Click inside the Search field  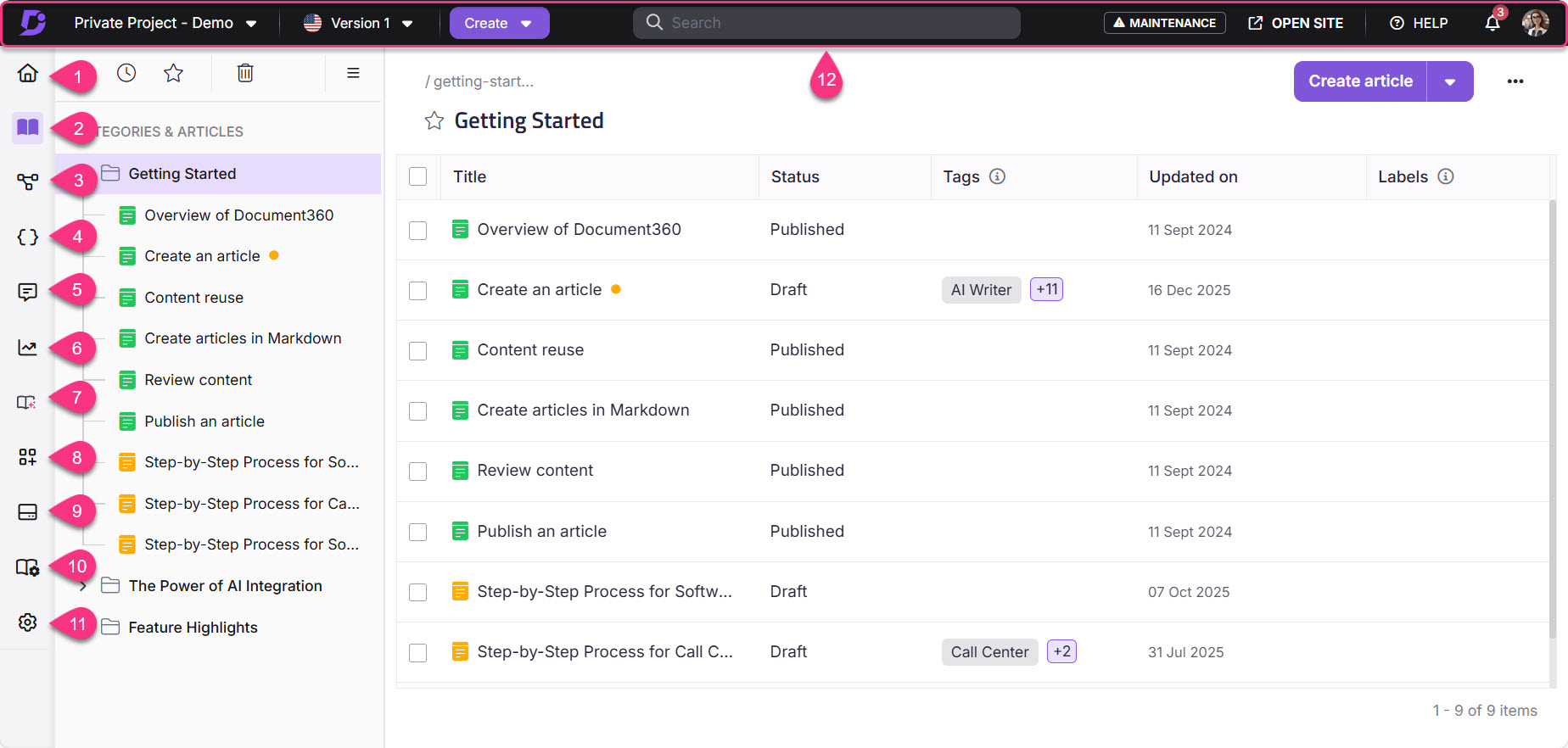(x=826, y=22)
